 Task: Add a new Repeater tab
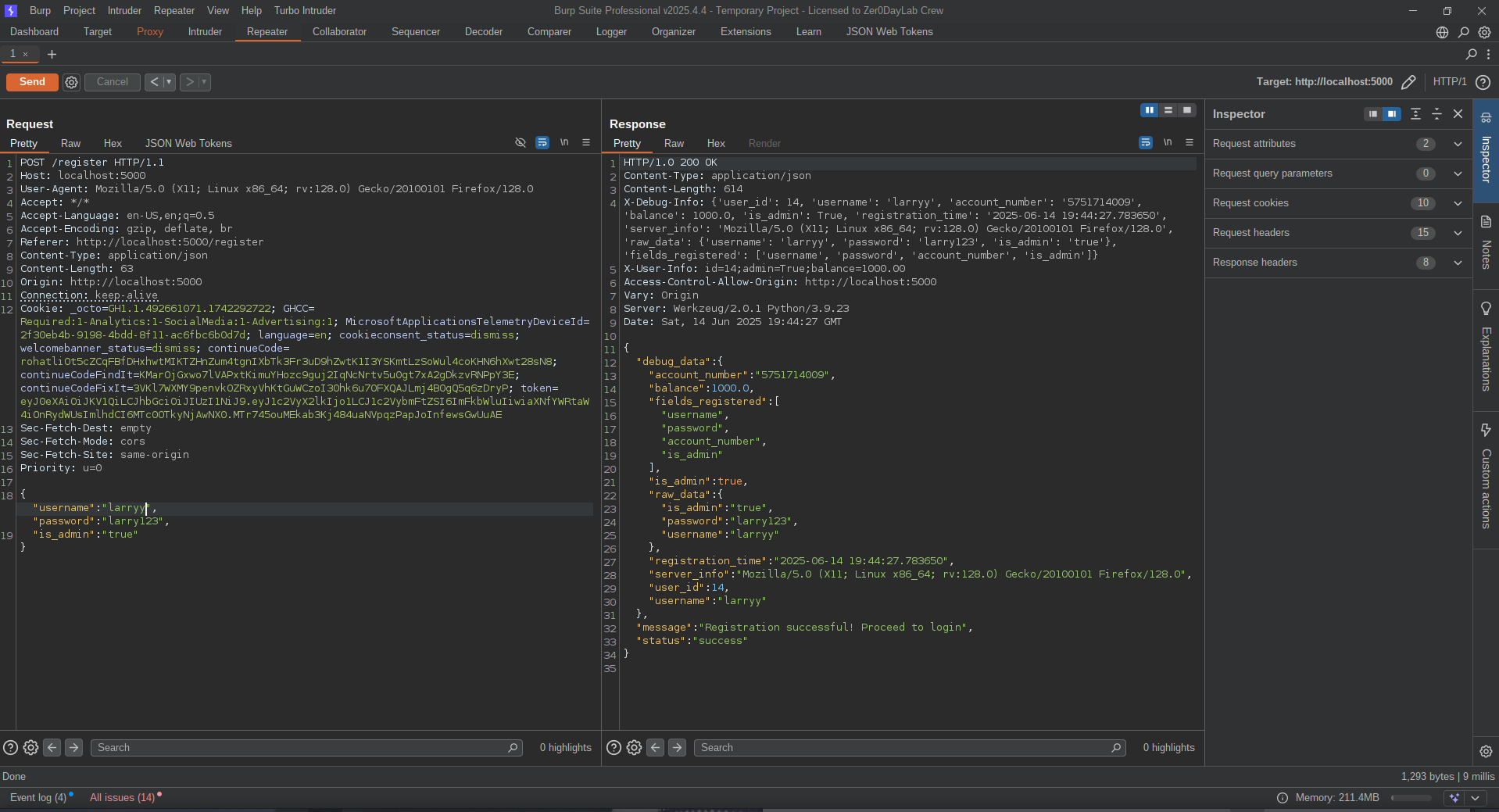pos(52,54)
